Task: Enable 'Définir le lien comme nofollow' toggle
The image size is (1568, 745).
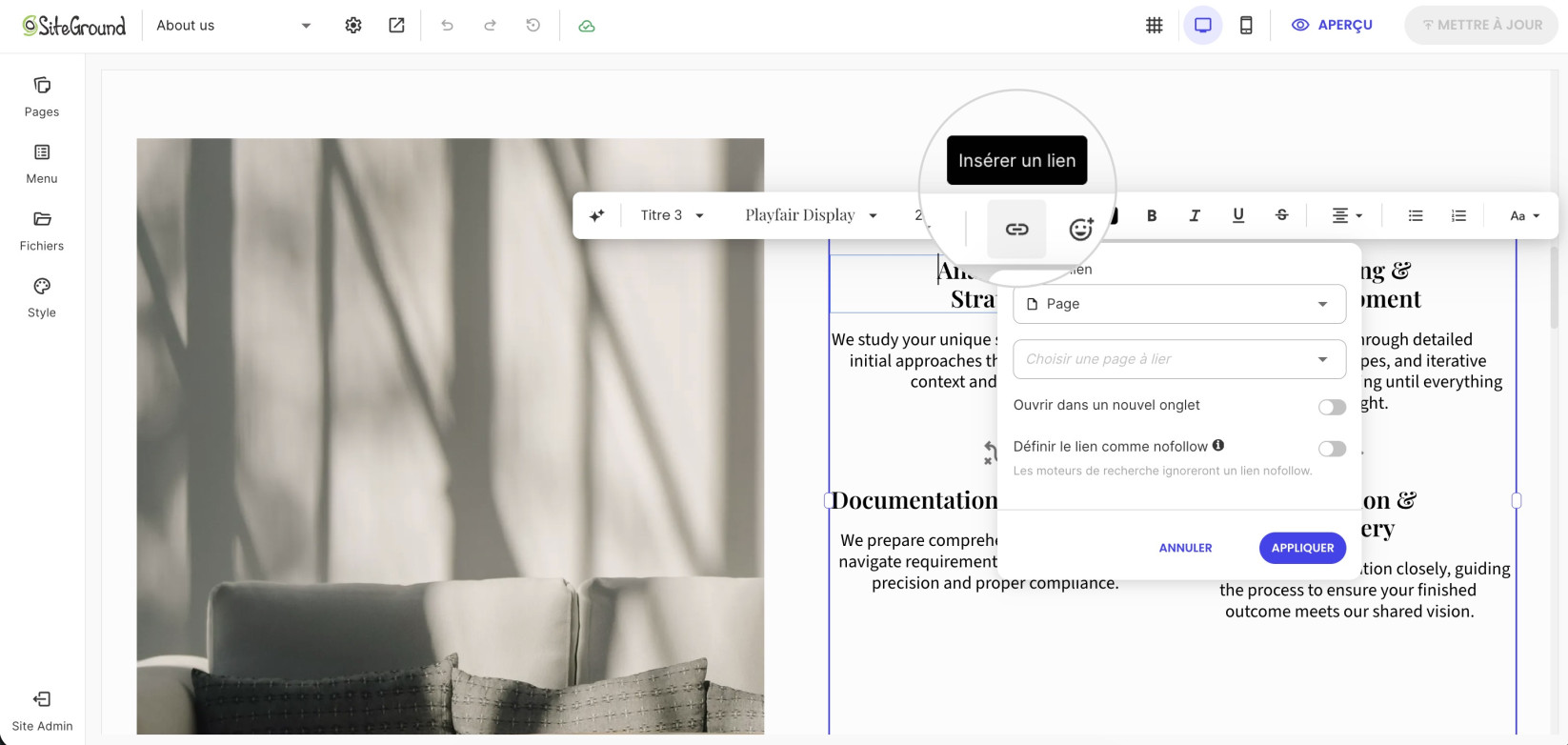Action: click(1332, 448)
